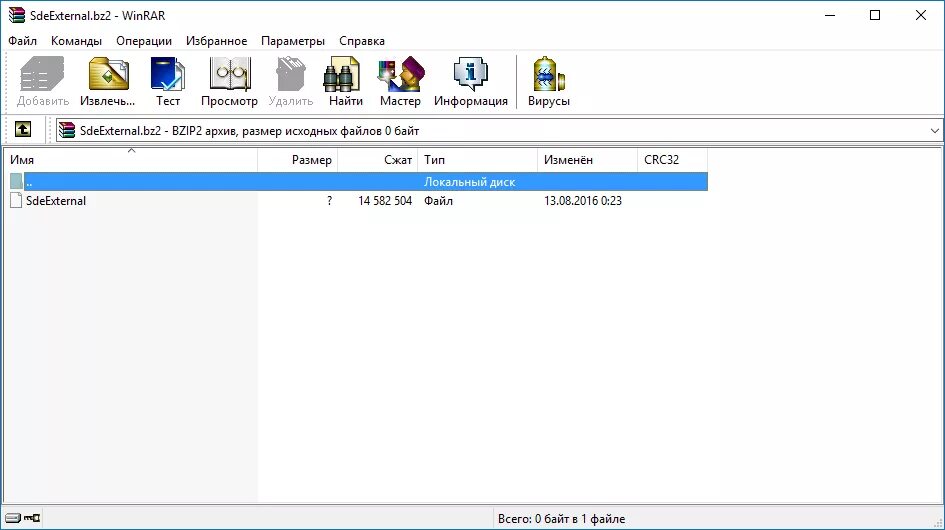
Task: Open the Команды menu
Action: pos(77,41)
